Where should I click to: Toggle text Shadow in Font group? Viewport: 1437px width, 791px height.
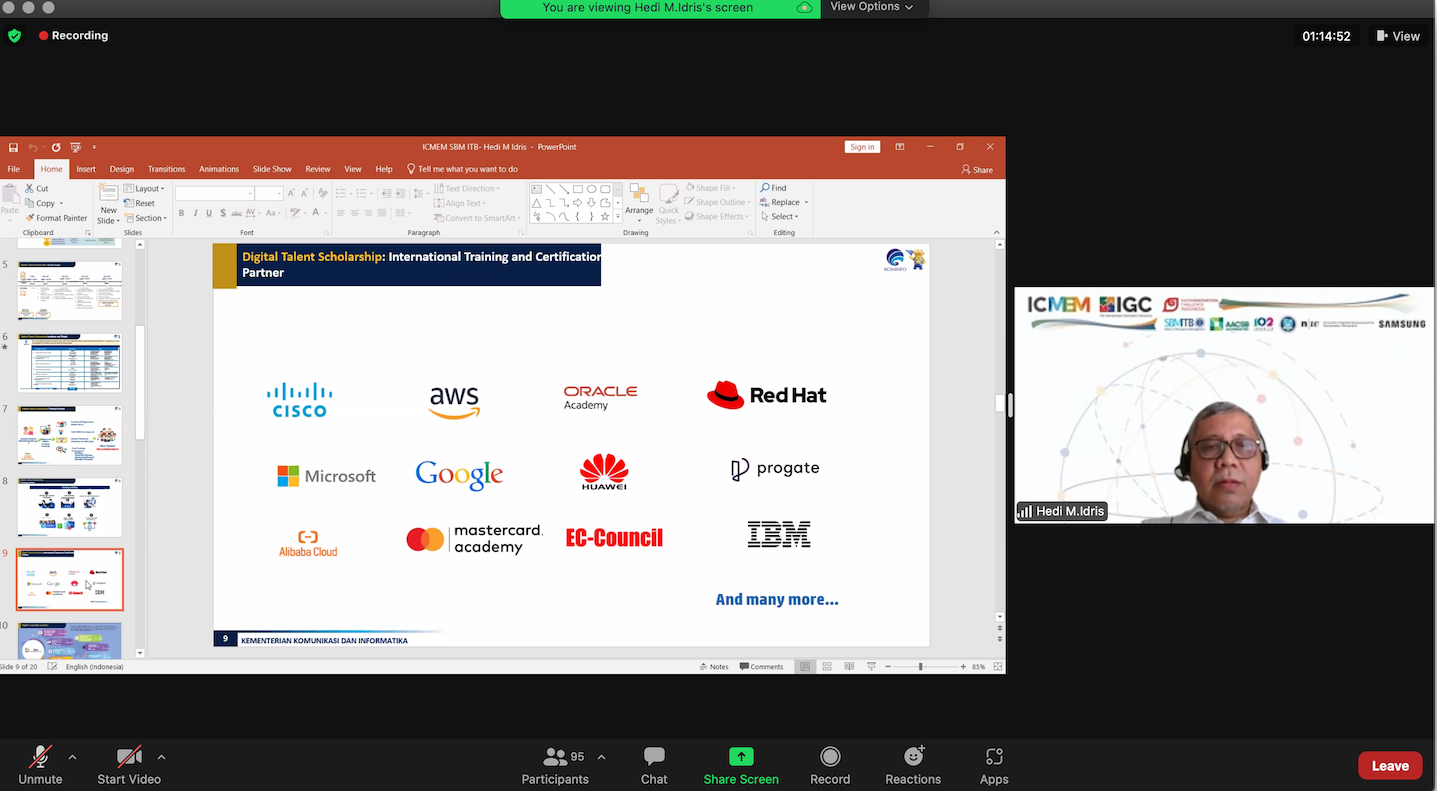click(222, 213)
